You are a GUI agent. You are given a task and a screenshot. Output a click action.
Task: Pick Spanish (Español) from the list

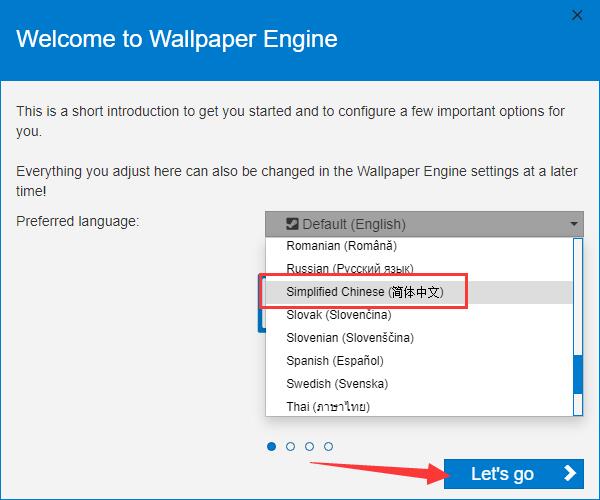pyautogui.click(x=419, y=361)
